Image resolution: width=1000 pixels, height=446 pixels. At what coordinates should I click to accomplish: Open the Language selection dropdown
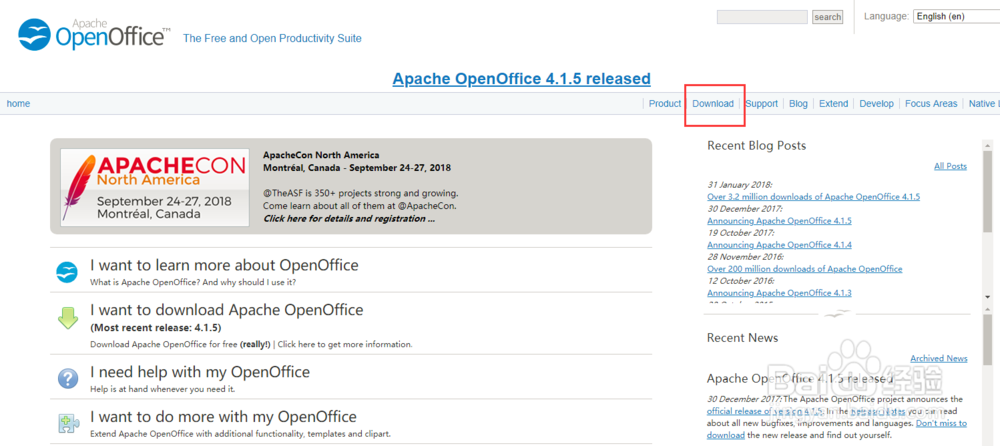coord(956,16)
